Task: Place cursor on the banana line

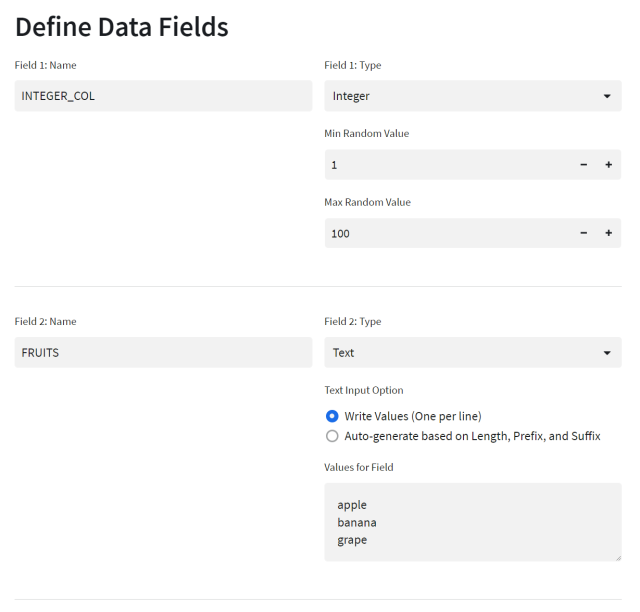Action: (x=357, y=523)
